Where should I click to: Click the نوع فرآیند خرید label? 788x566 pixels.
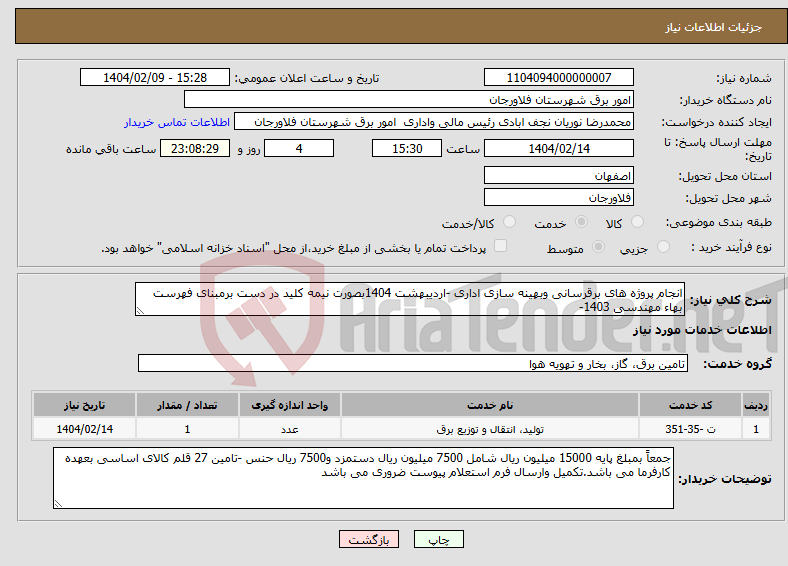click(x=731, y=247)
